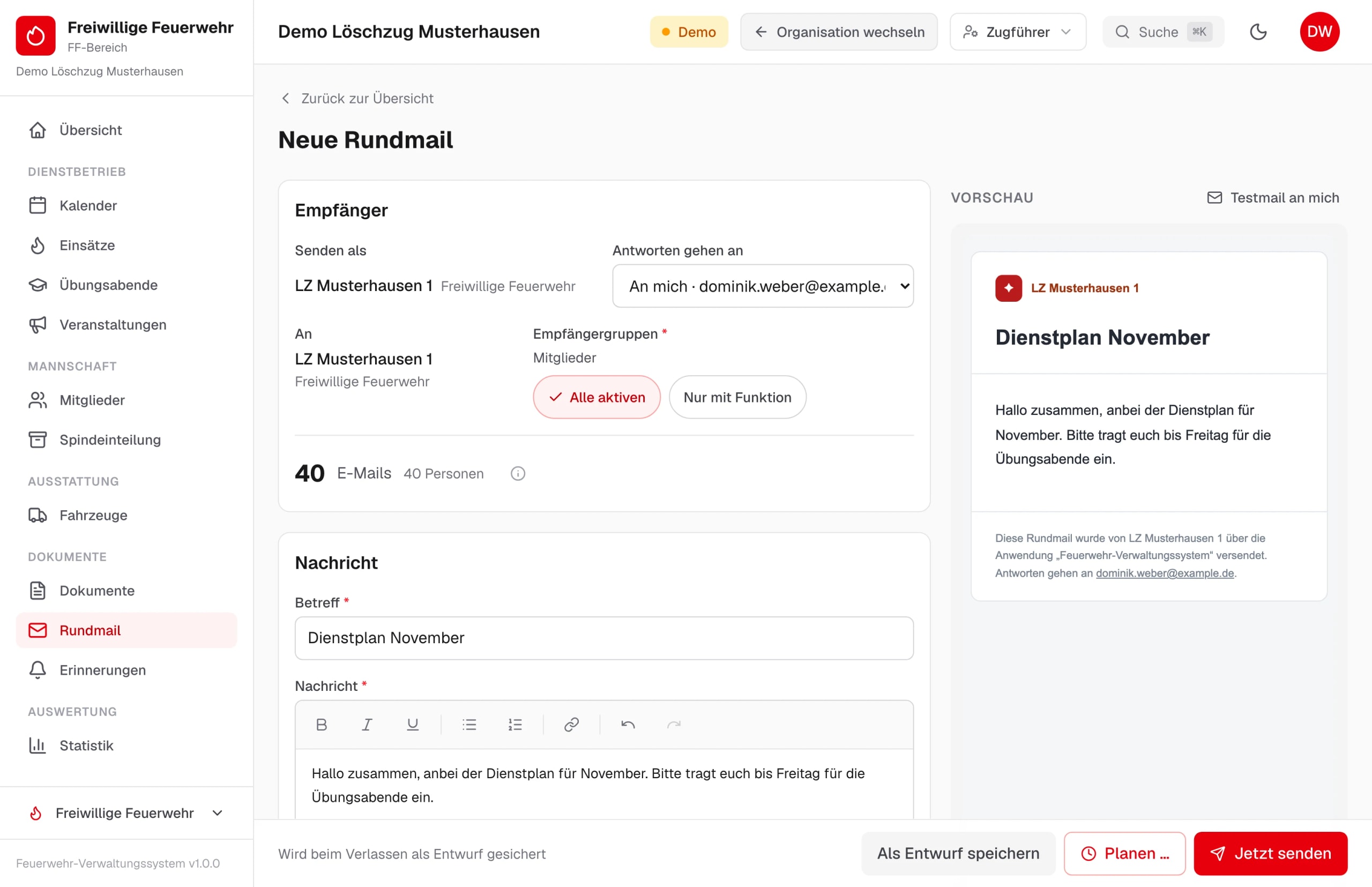Screen dimensions: 1372x887
Task: Show recipient count info icon
Action: (x=518, y=473)
